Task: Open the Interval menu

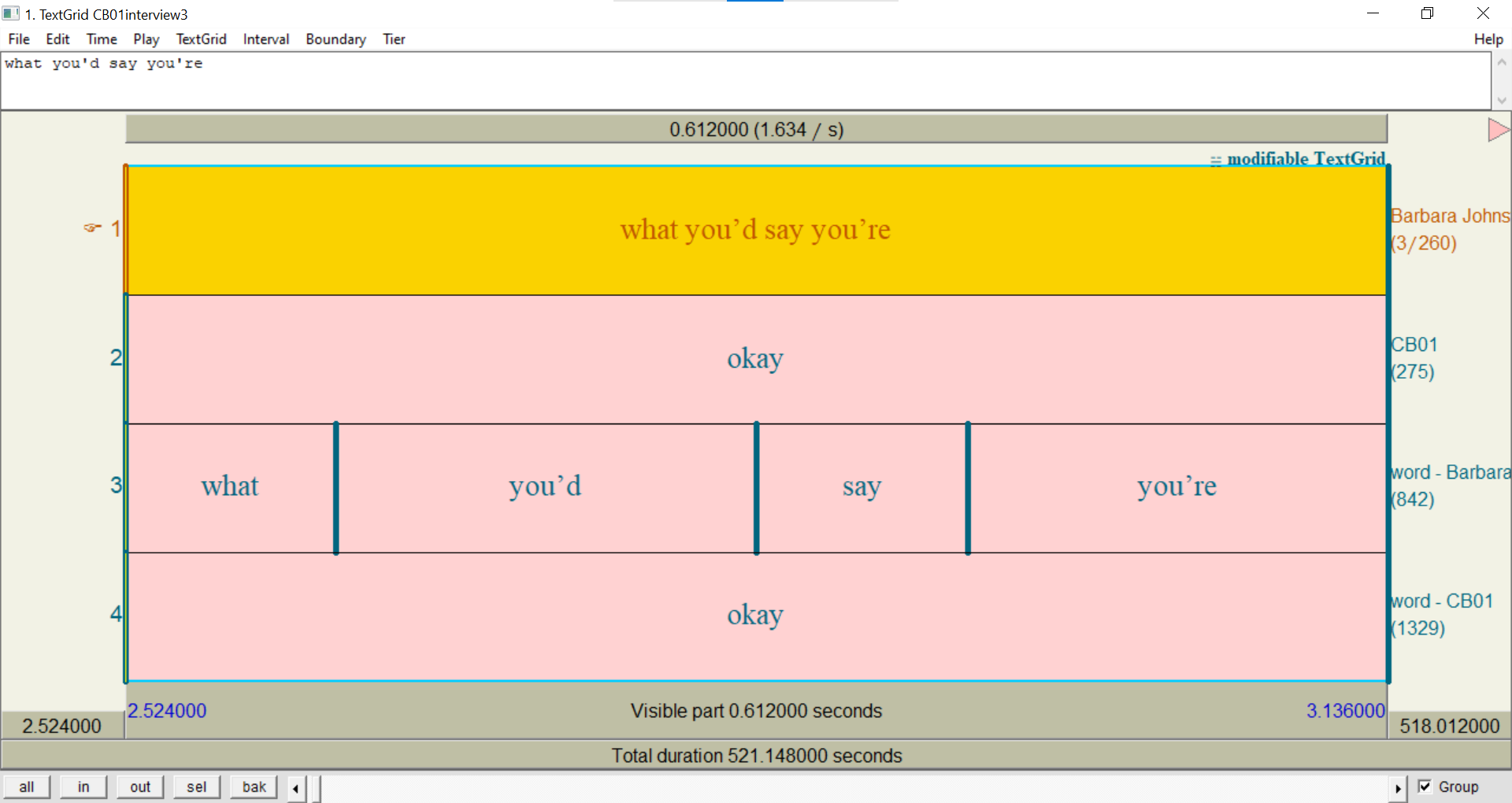Action: click(266, 39)
